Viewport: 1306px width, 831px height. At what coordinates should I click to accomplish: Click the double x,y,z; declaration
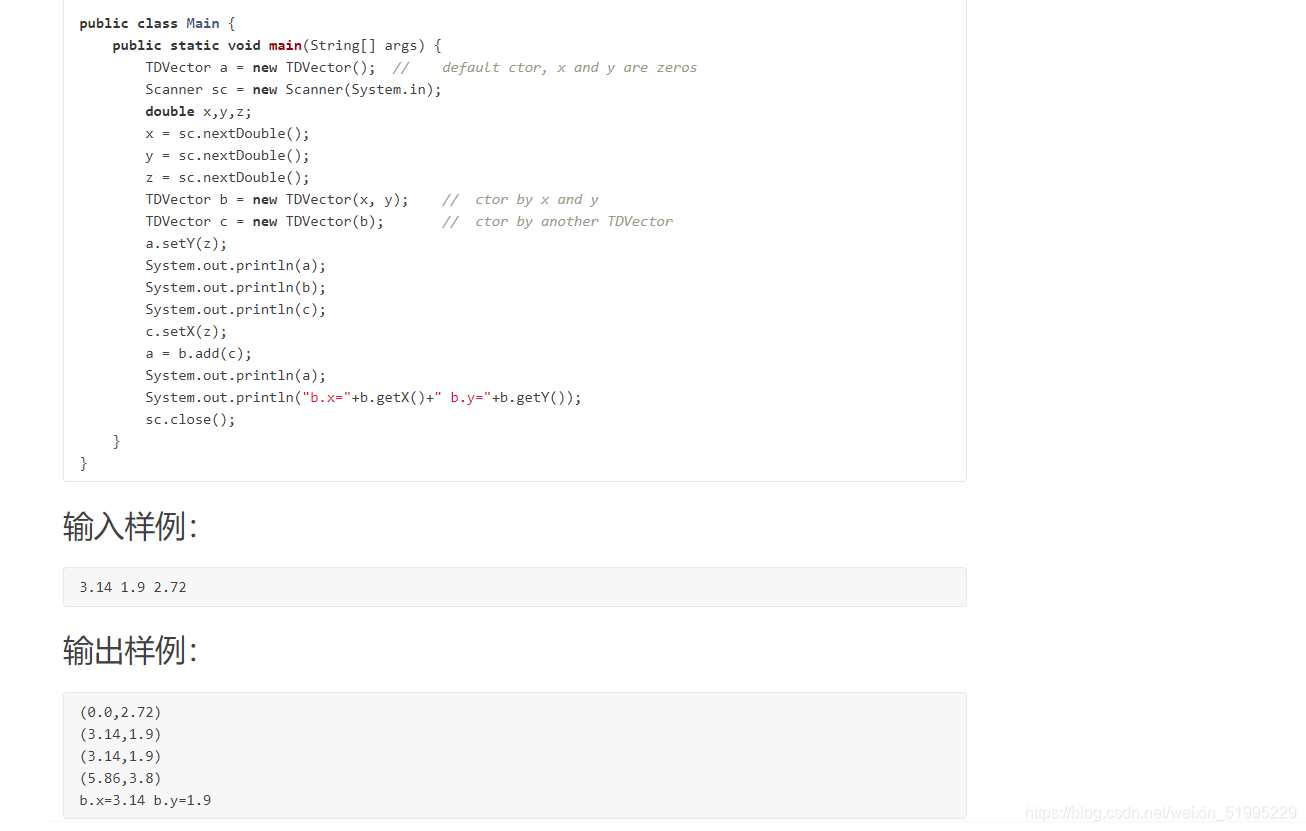tap(197, 111)
